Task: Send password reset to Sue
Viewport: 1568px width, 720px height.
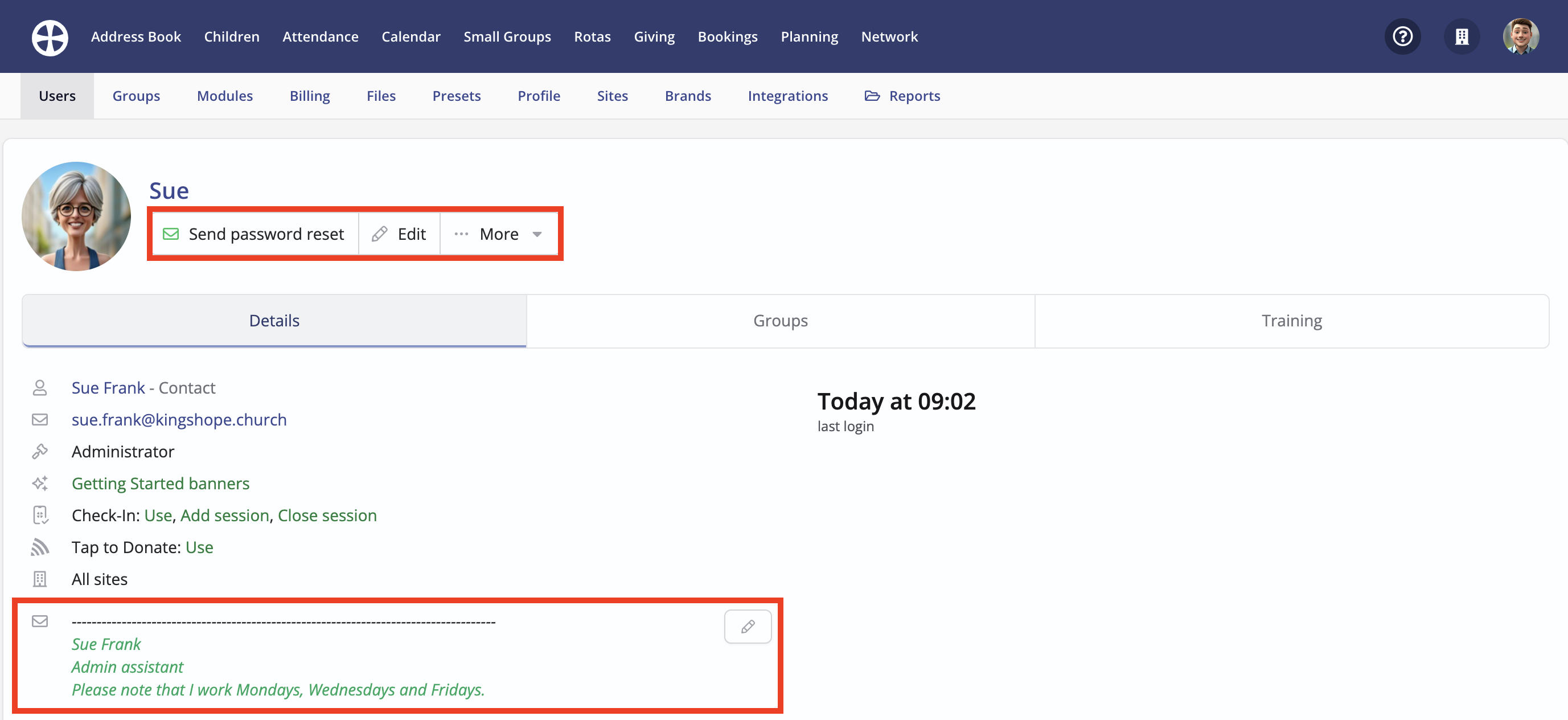Action: (x=255, y=234)
